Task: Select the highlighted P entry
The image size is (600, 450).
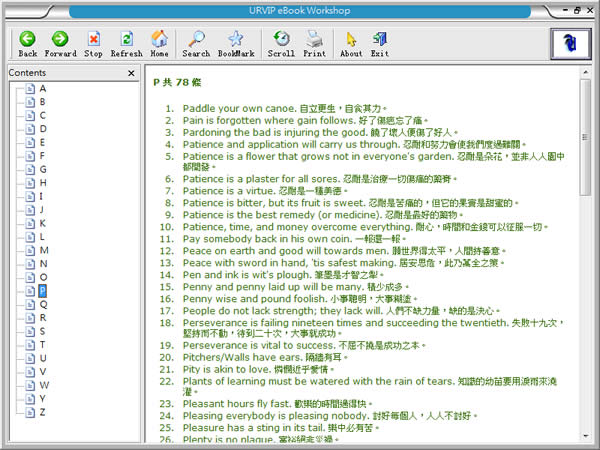Action: coord(43,290)
